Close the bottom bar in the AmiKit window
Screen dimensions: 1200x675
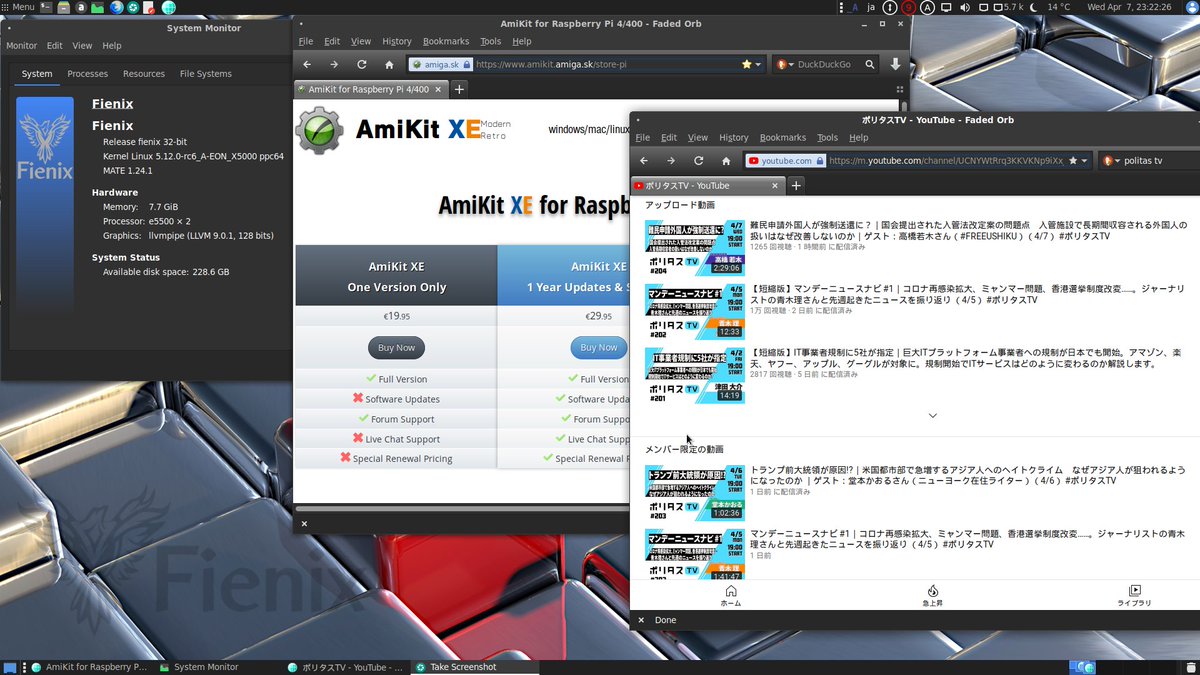[304, 523]
